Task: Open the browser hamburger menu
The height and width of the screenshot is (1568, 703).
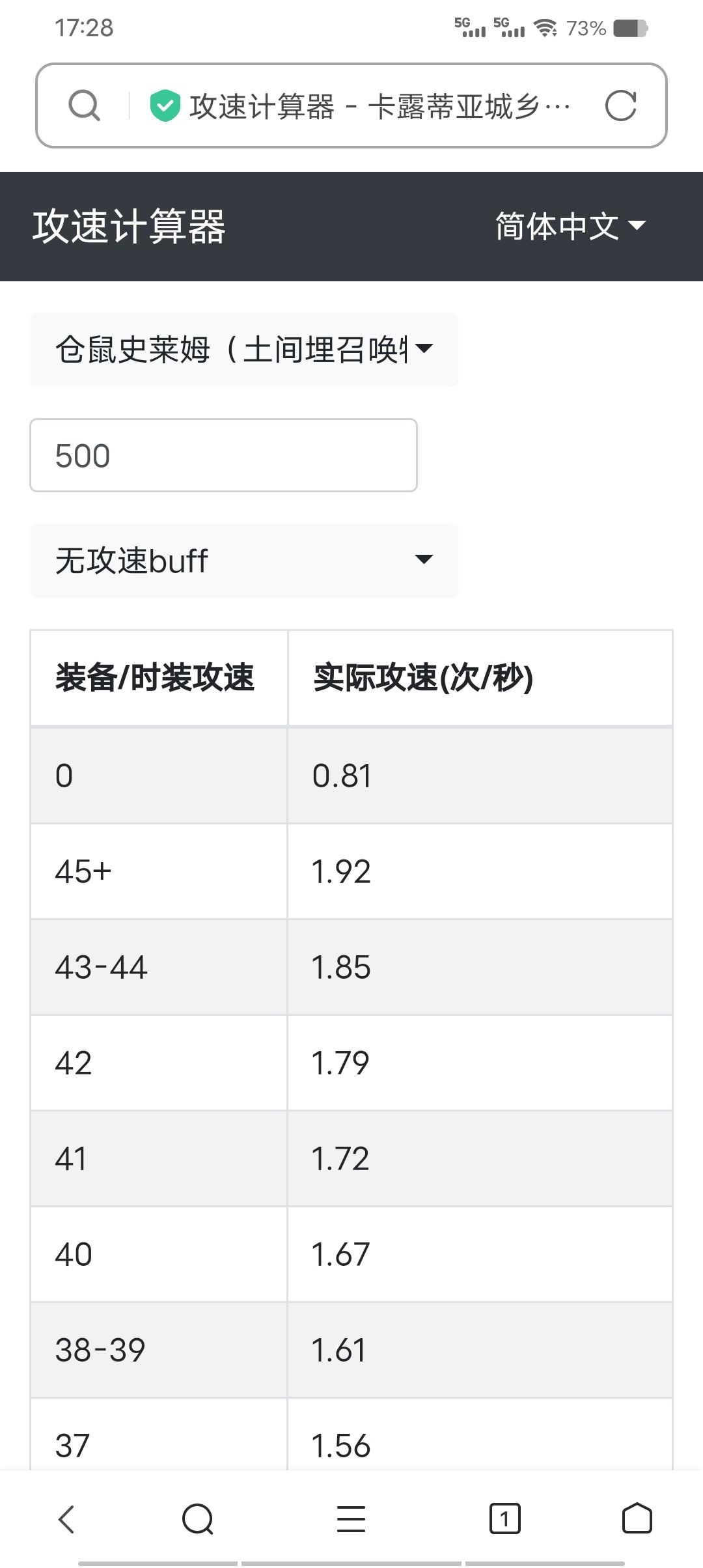Action: tap(351, 1519)
